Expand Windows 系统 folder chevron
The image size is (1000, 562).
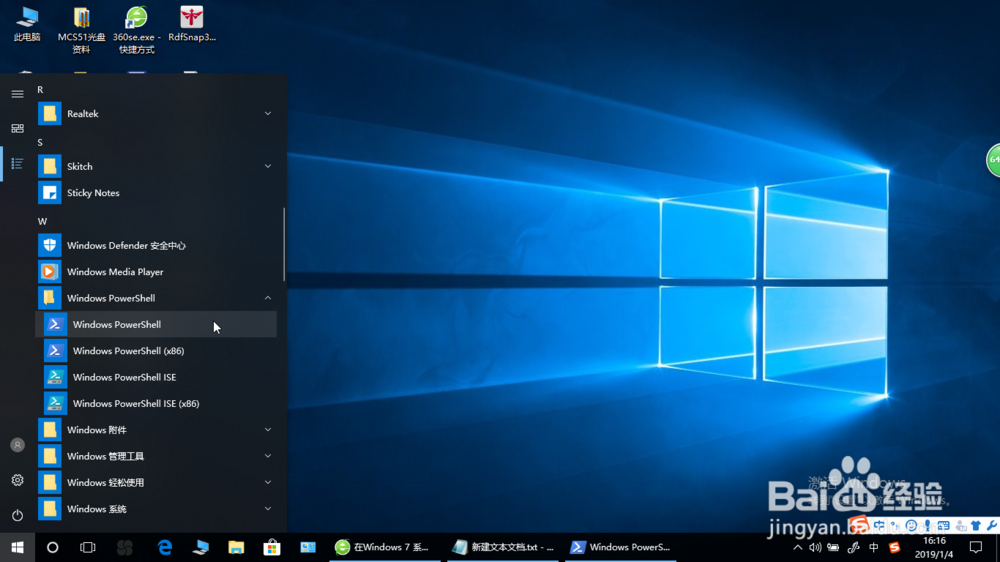click(x=268, y=508)
